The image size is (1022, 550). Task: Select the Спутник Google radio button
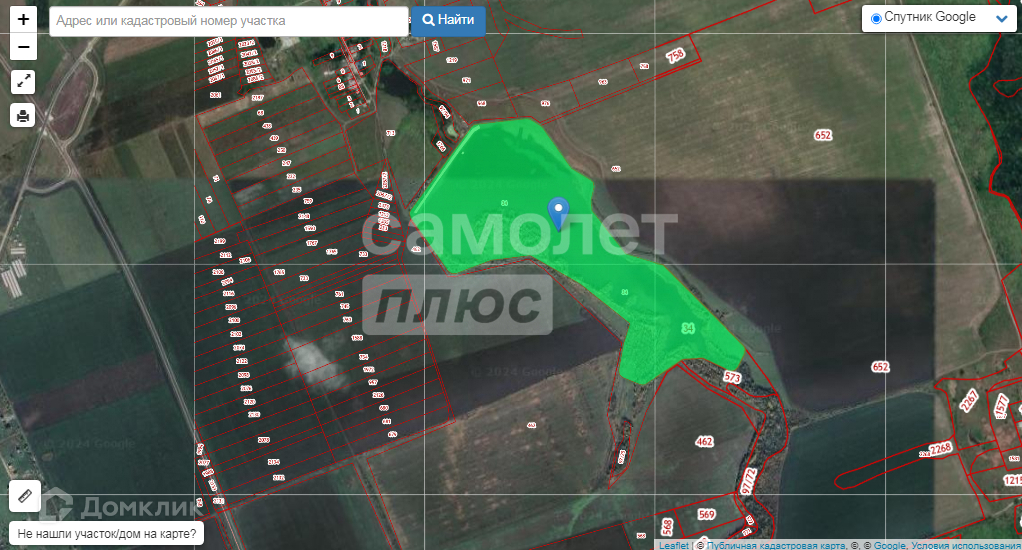click(x=877, y=18)
